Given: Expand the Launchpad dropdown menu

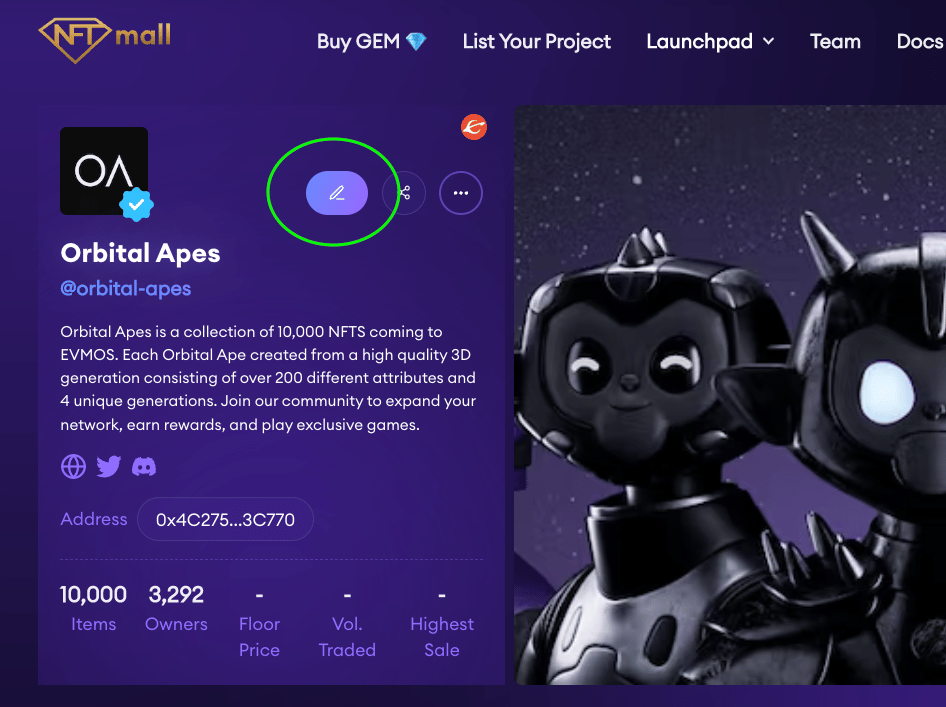Looking at the screenshot, I should 710,41.
